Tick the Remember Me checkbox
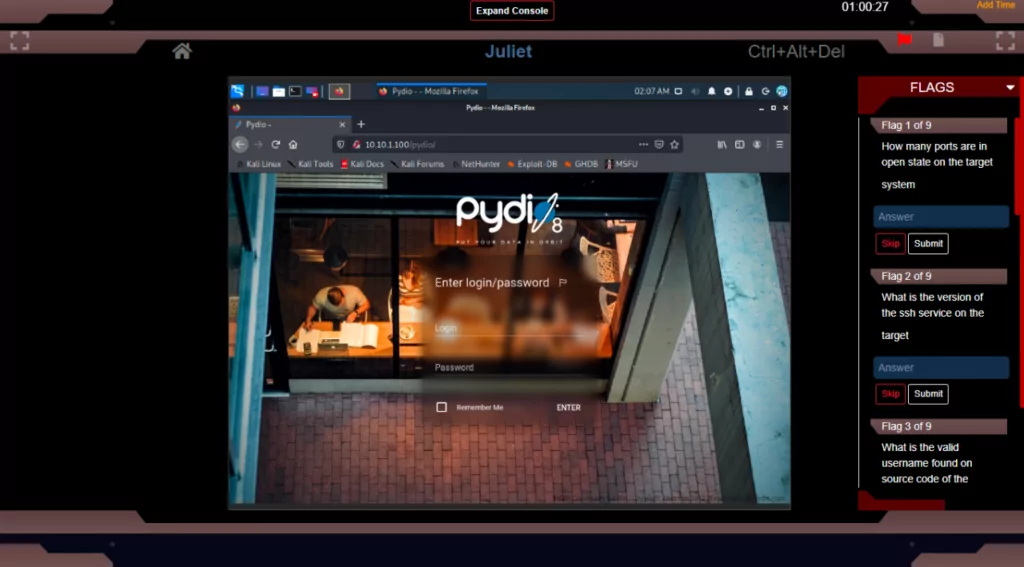This screenshot has height=567, width=1024. coord(441,407)
